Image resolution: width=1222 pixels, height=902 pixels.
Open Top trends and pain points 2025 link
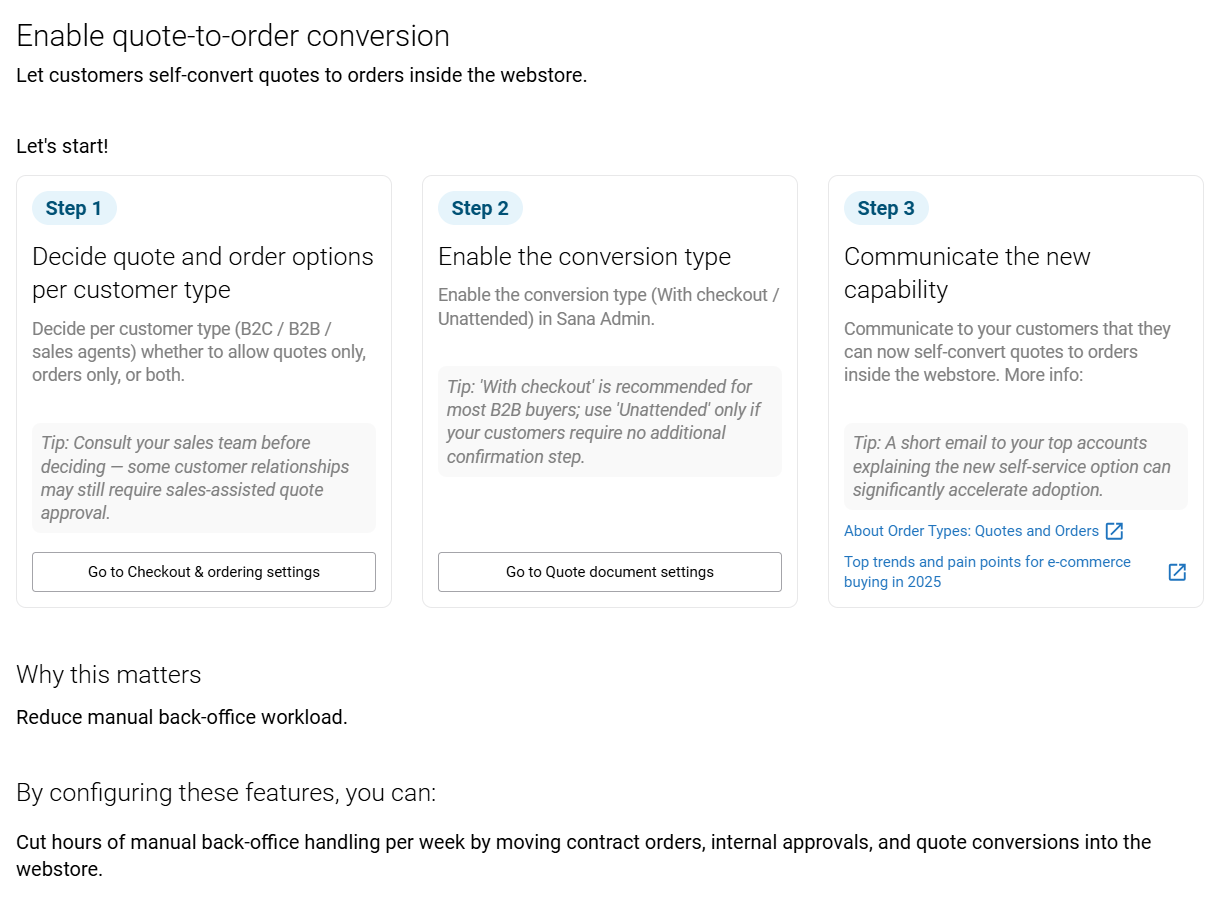tap(987, 572)
